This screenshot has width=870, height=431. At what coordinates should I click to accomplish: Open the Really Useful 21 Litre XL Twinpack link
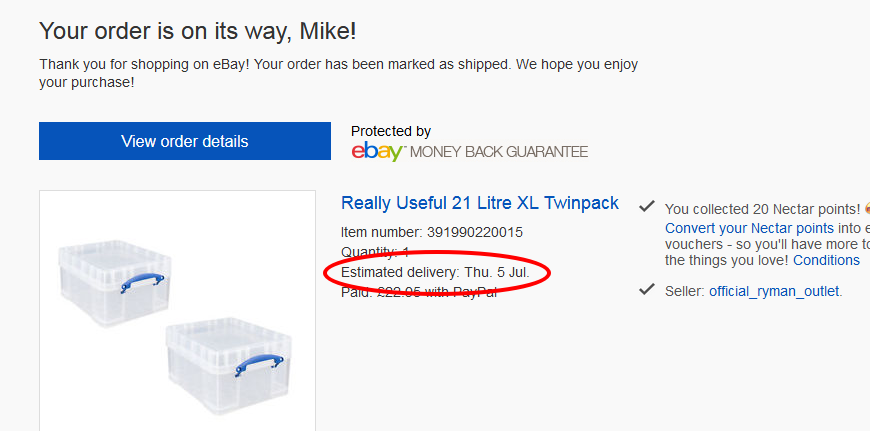point(479,203)
